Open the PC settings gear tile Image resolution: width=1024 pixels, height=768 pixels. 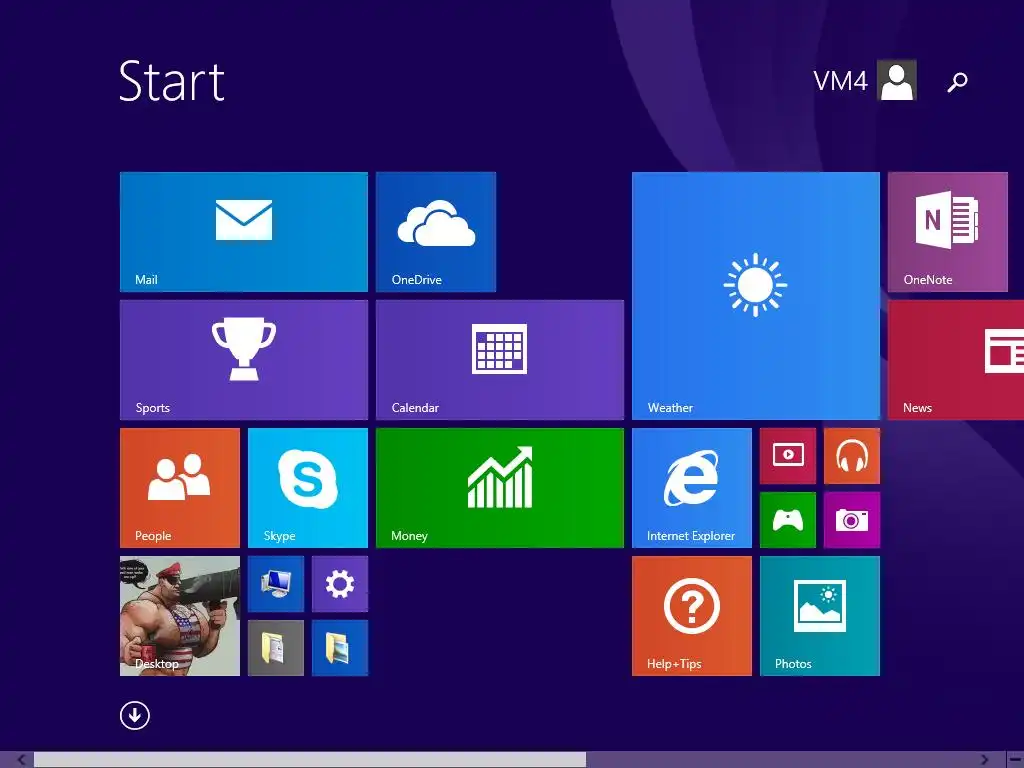tap(340, 584)
